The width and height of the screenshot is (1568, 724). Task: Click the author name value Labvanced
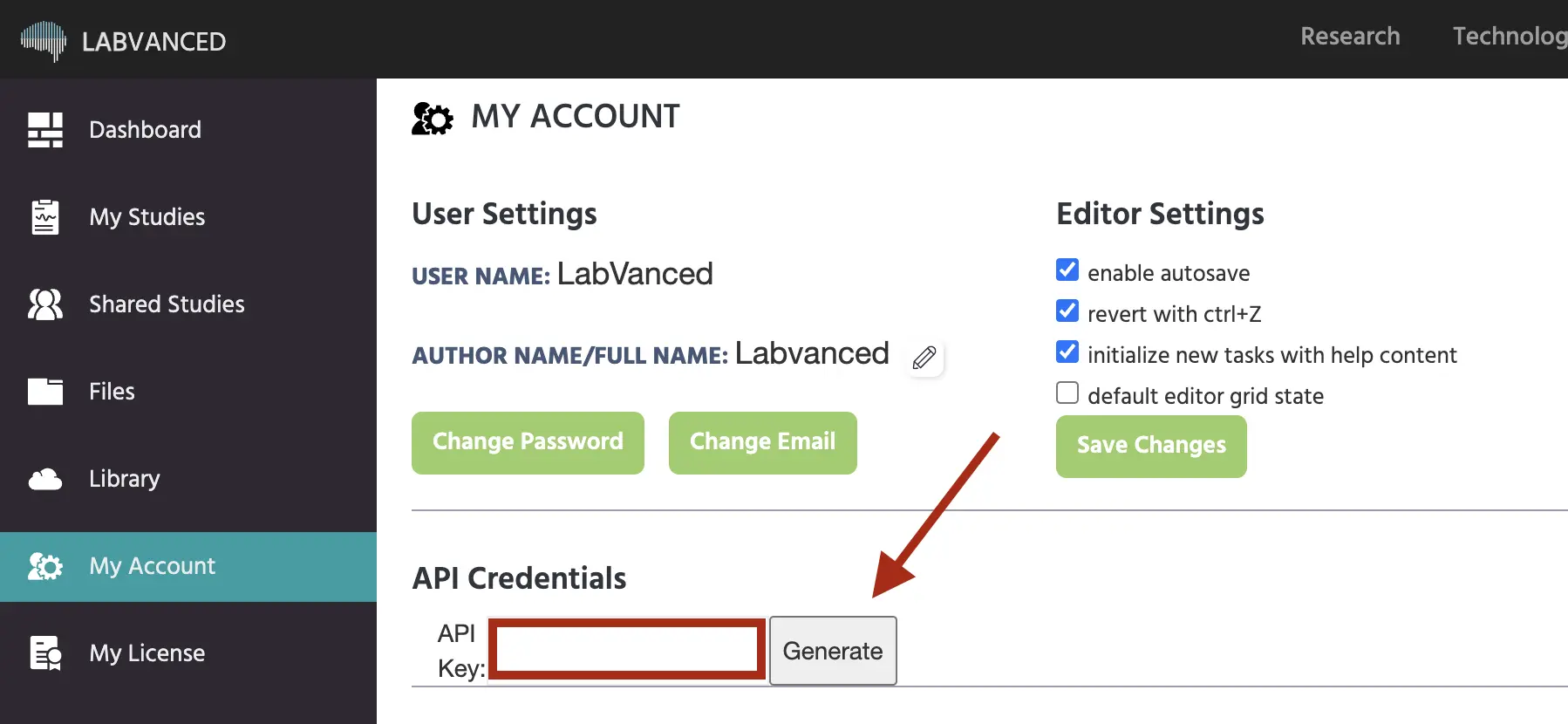coord(812,353)
